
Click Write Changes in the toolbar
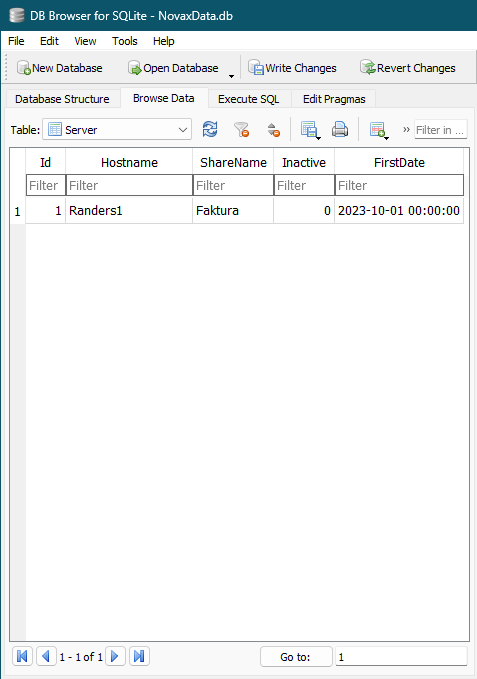point(292,68)
